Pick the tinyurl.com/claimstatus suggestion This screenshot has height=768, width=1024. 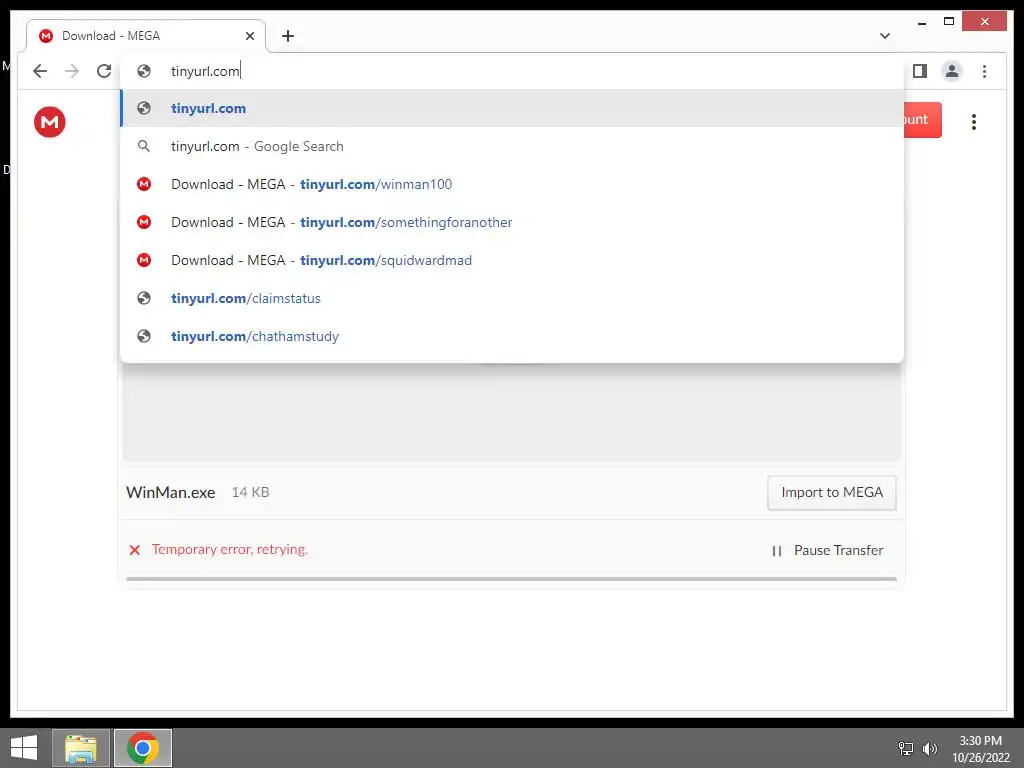[512, 298]
